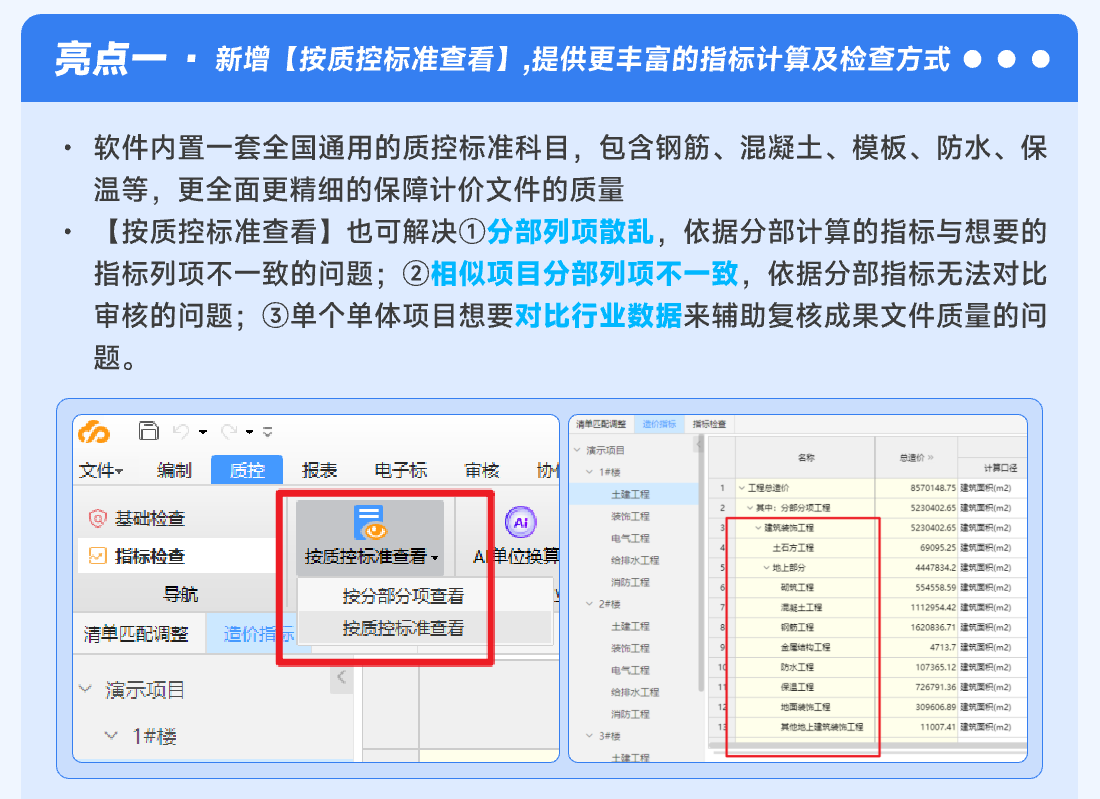This screenshot has height=799, width=1100.
Task: Open the 文件 menu dropdown
Action: click(98, 470)
